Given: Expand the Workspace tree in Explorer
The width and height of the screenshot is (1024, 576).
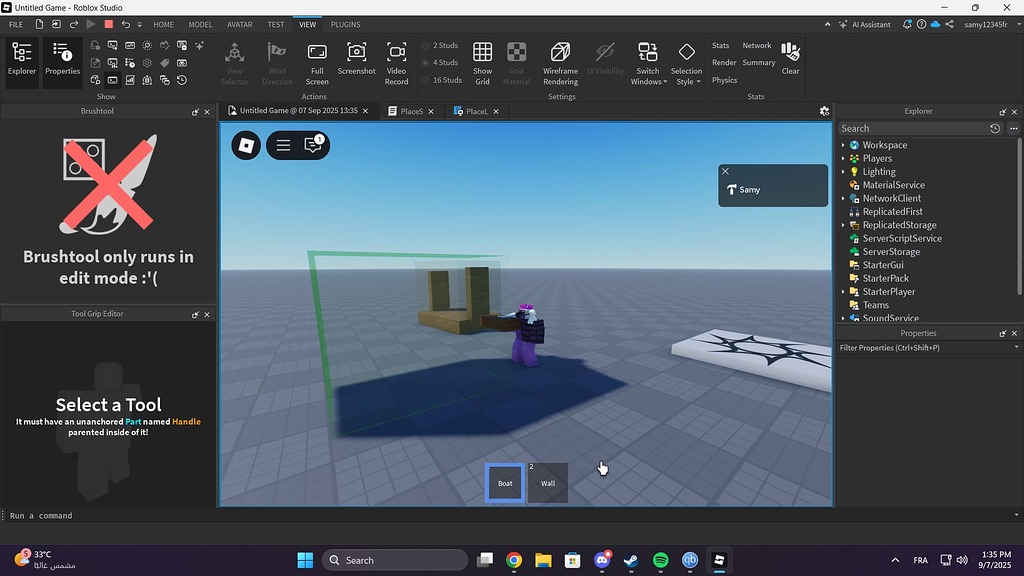Looking at the screenshot, I should tap(845, 145).
